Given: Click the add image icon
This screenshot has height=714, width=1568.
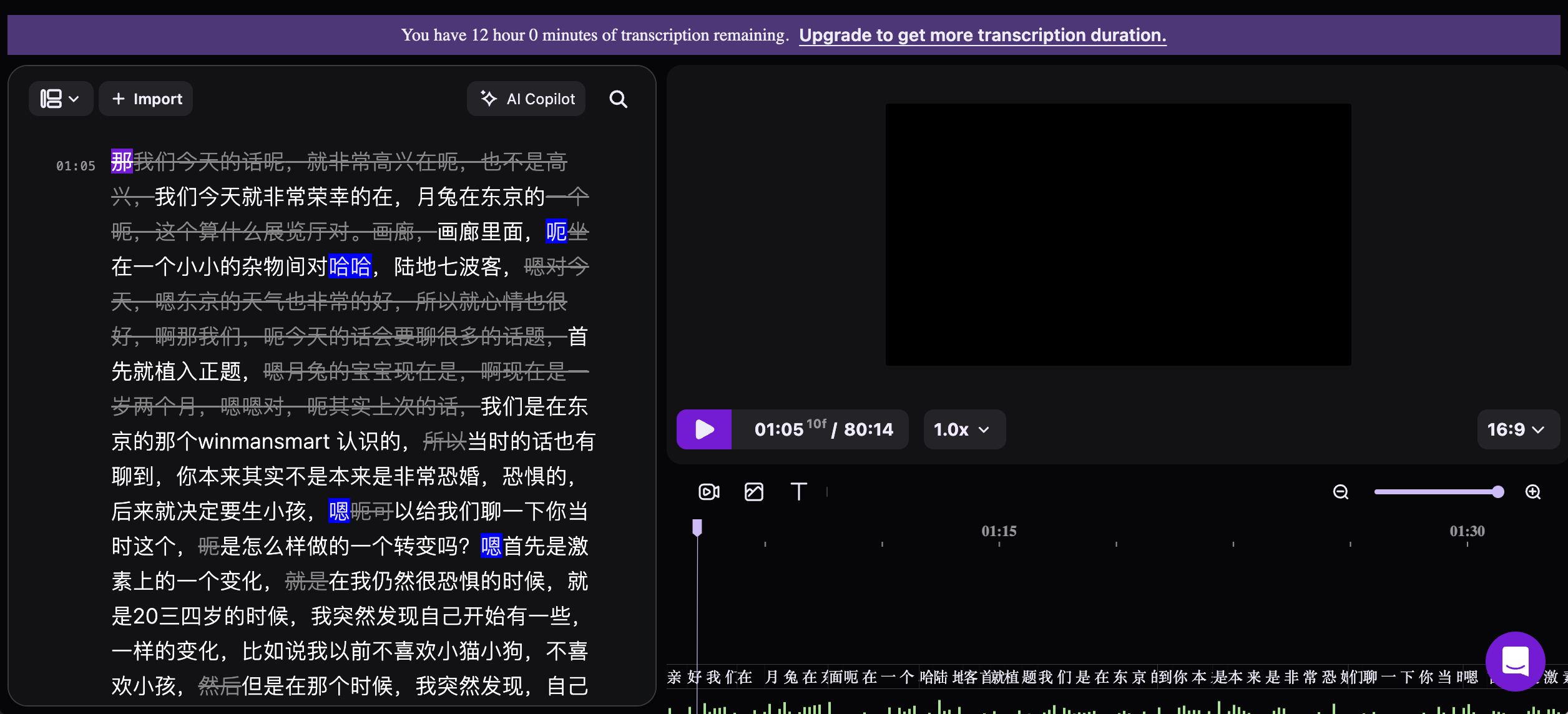Looking at the screenshot, I should 754,492.
